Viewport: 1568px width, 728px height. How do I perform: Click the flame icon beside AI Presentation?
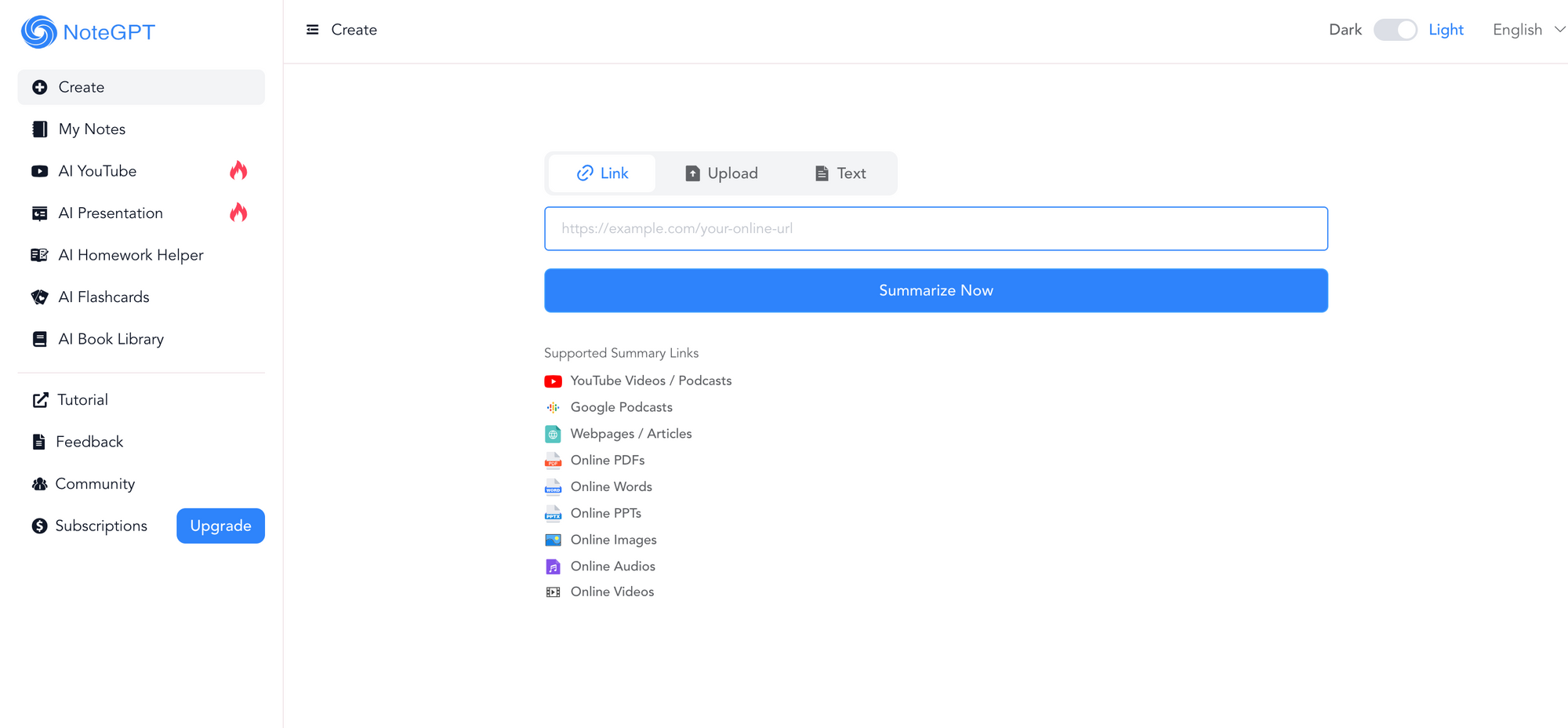click(x=238, y=213)
